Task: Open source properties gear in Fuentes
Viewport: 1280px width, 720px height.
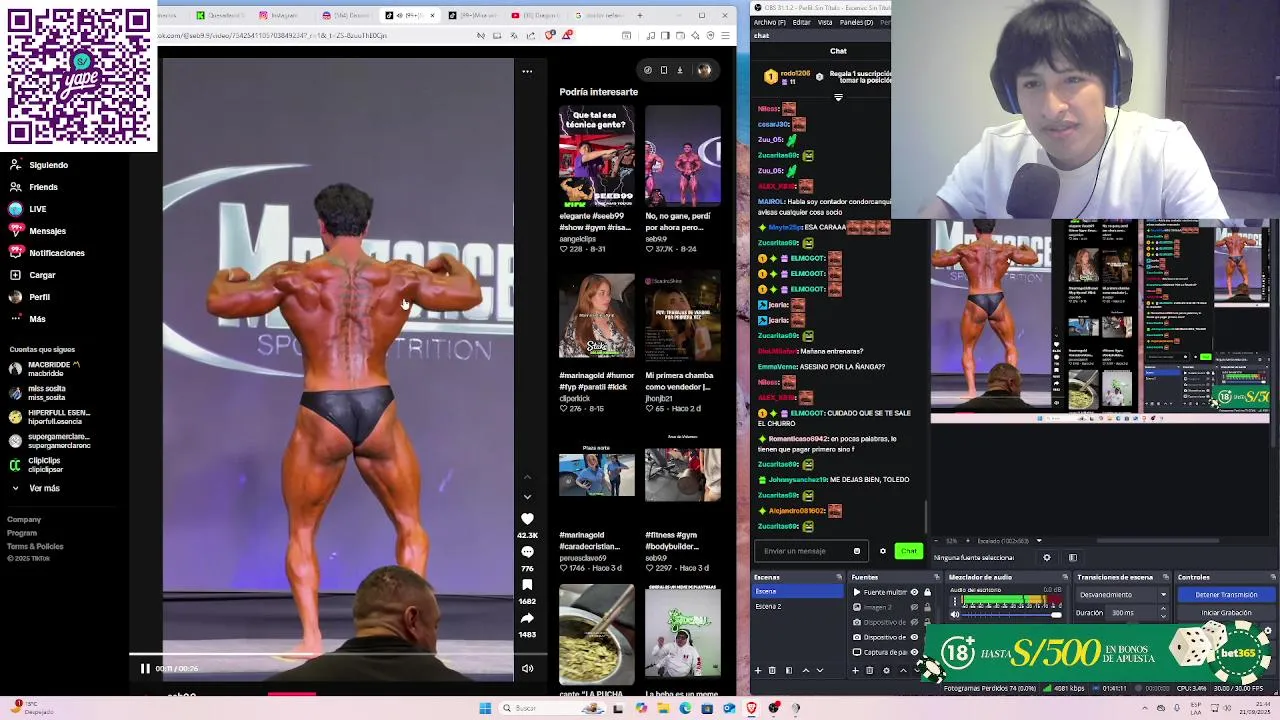Action: [886, 671]
